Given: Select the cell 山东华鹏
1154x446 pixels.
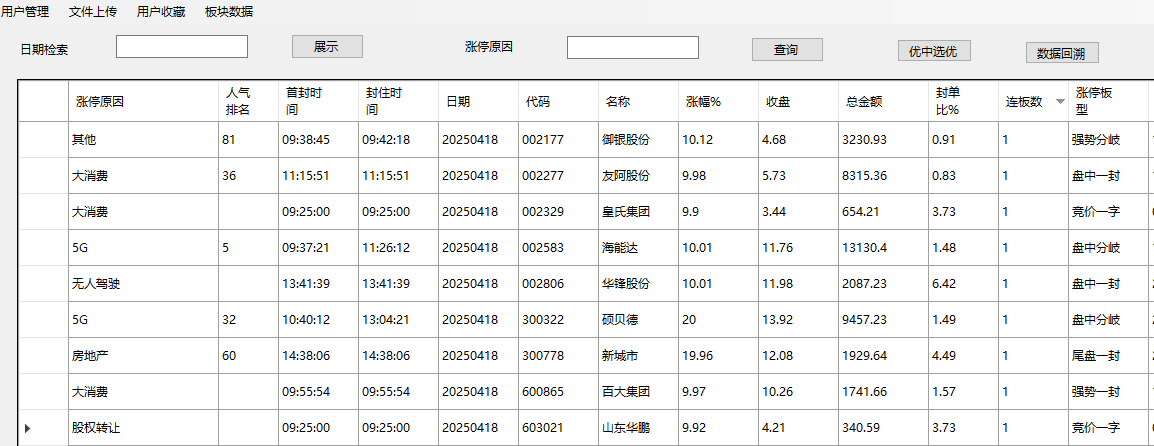Looking at the screenshot, I should click(x=638, y=428).
